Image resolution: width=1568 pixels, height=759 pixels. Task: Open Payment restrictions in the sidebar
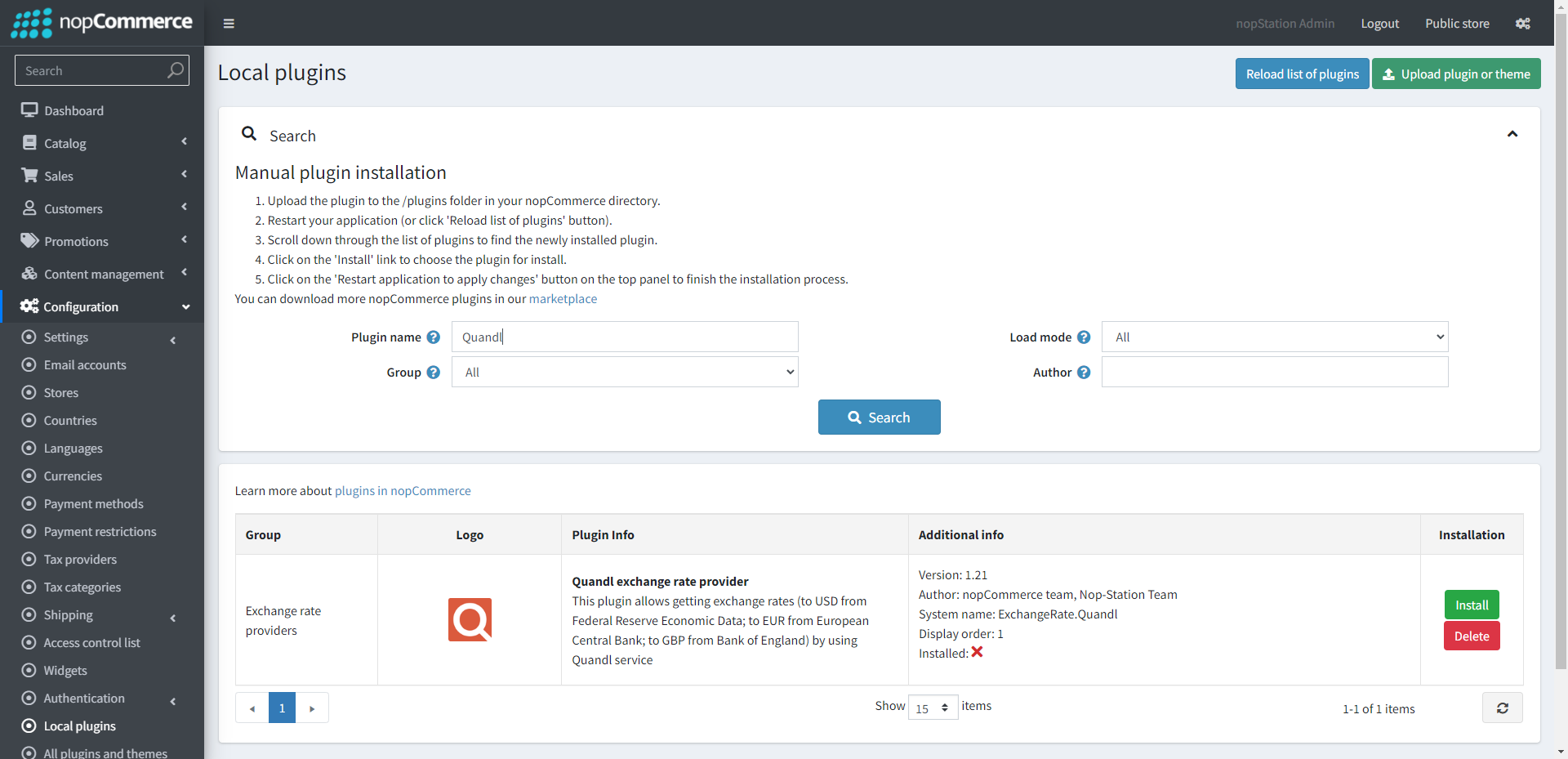click(x=100, y=531)
